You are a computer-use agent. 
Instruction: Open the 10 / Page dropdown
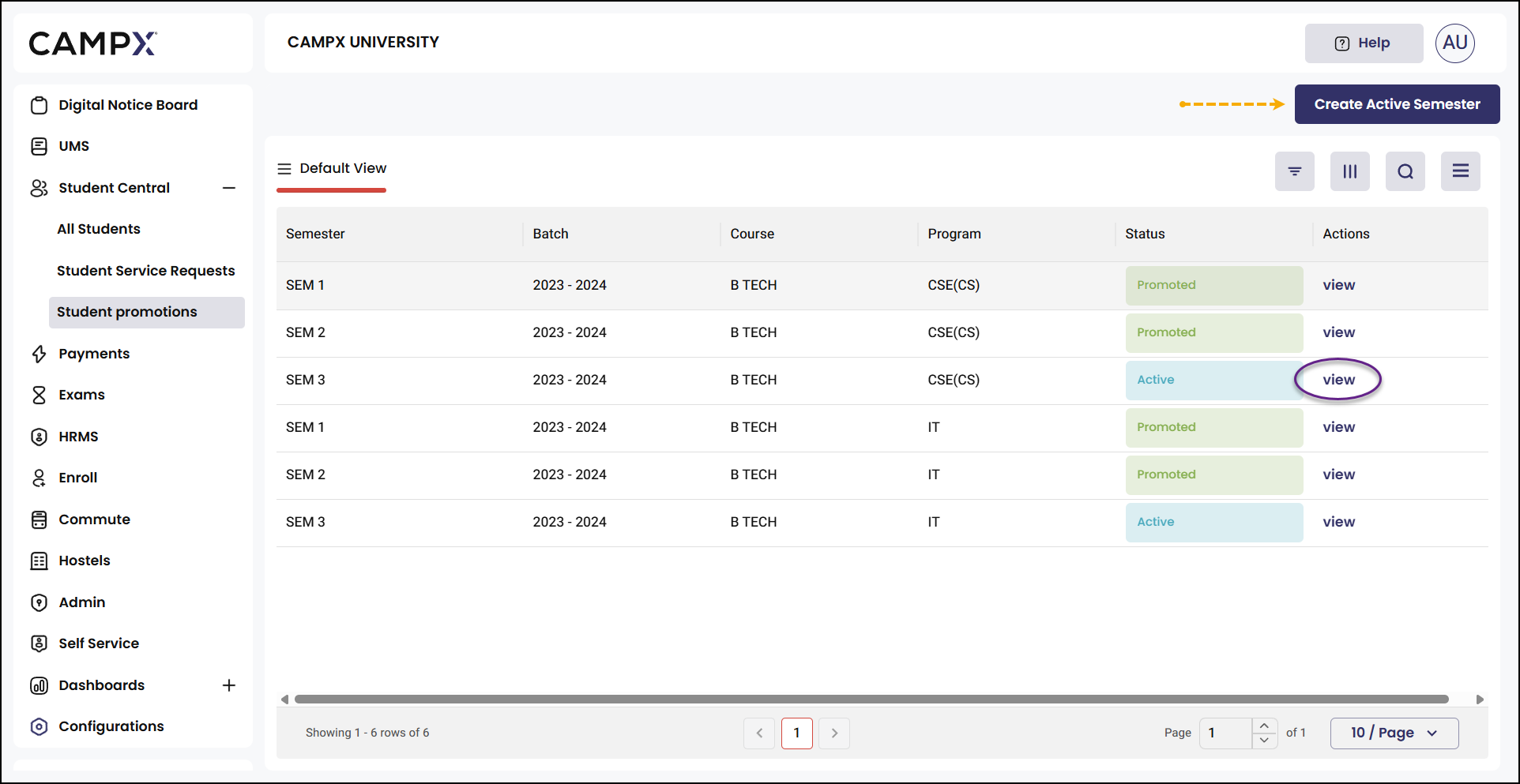[1394, 733]
